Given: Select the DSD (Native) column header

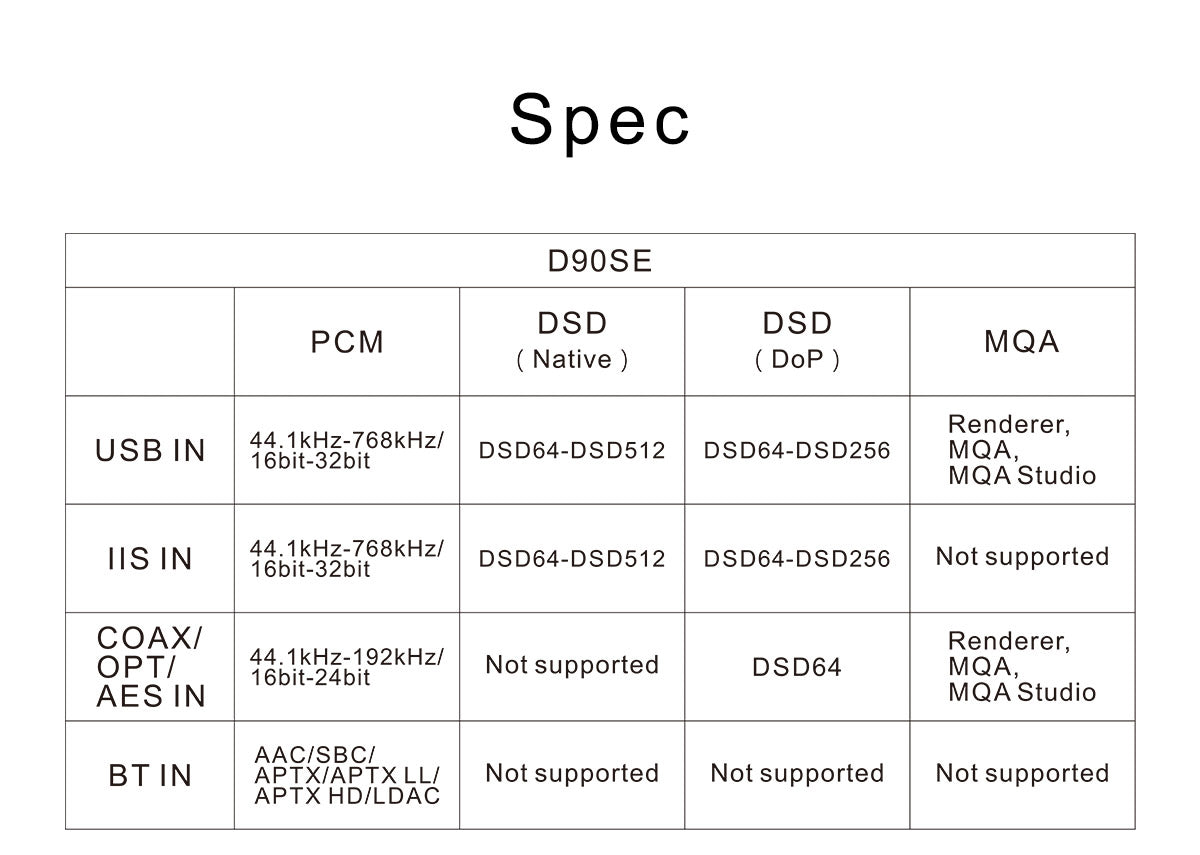Looking at the screenshot, I should click(x=572, y=341).
